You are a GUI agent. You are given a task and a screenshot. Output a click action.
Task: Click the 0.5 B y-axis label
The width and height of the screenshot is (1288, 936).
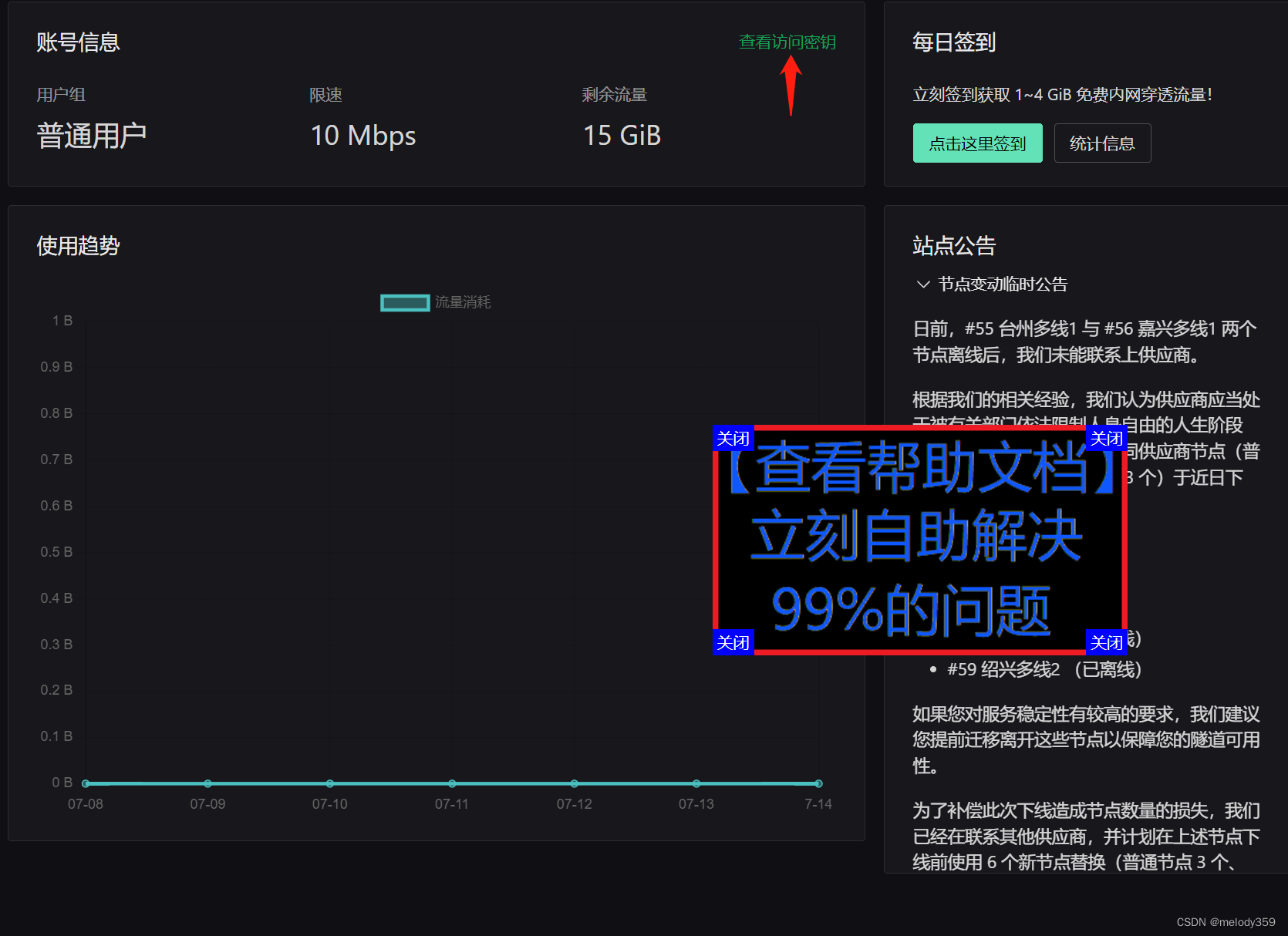(x=57, y=552)
